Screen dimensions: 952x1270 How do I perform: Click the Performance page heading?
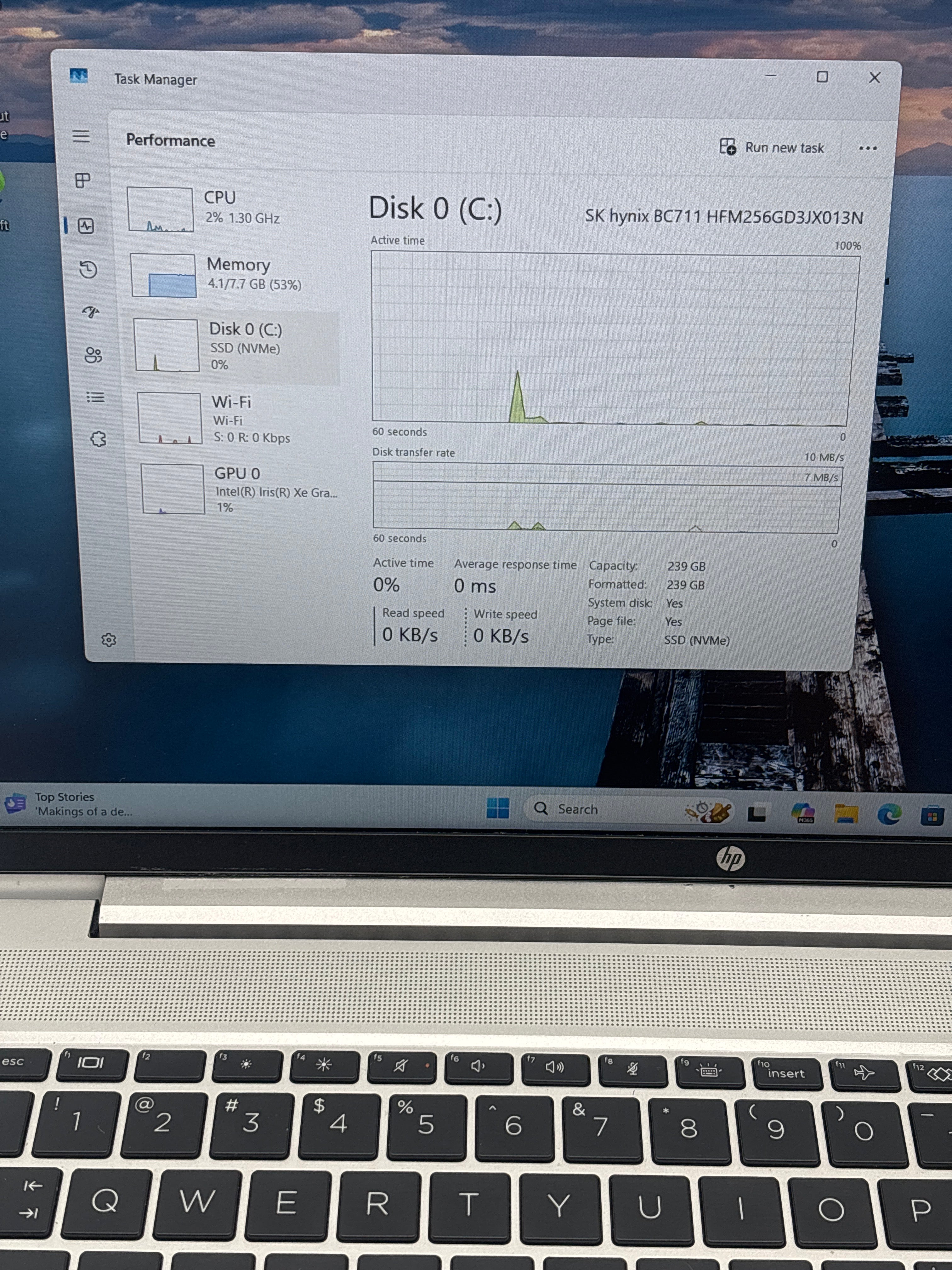click(x=170, y=140)
